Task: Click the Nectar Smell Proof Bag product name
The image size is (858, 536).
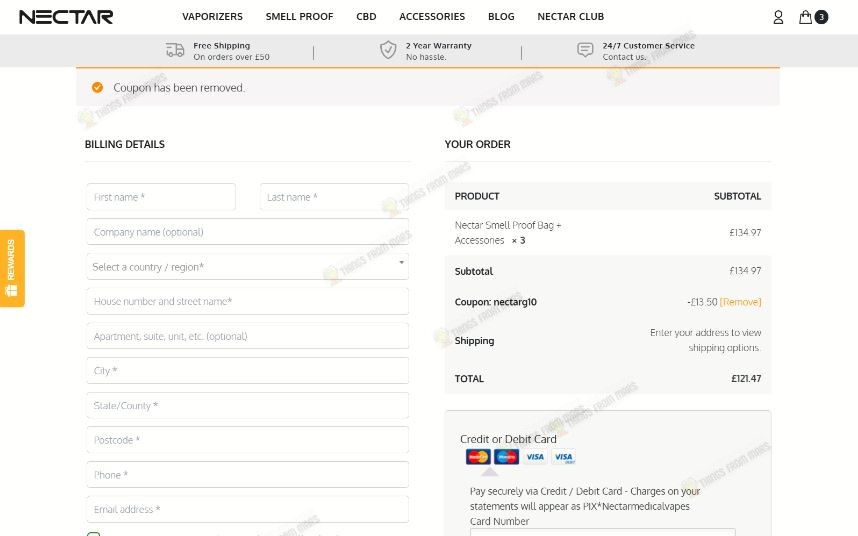Action: (508, 232)
